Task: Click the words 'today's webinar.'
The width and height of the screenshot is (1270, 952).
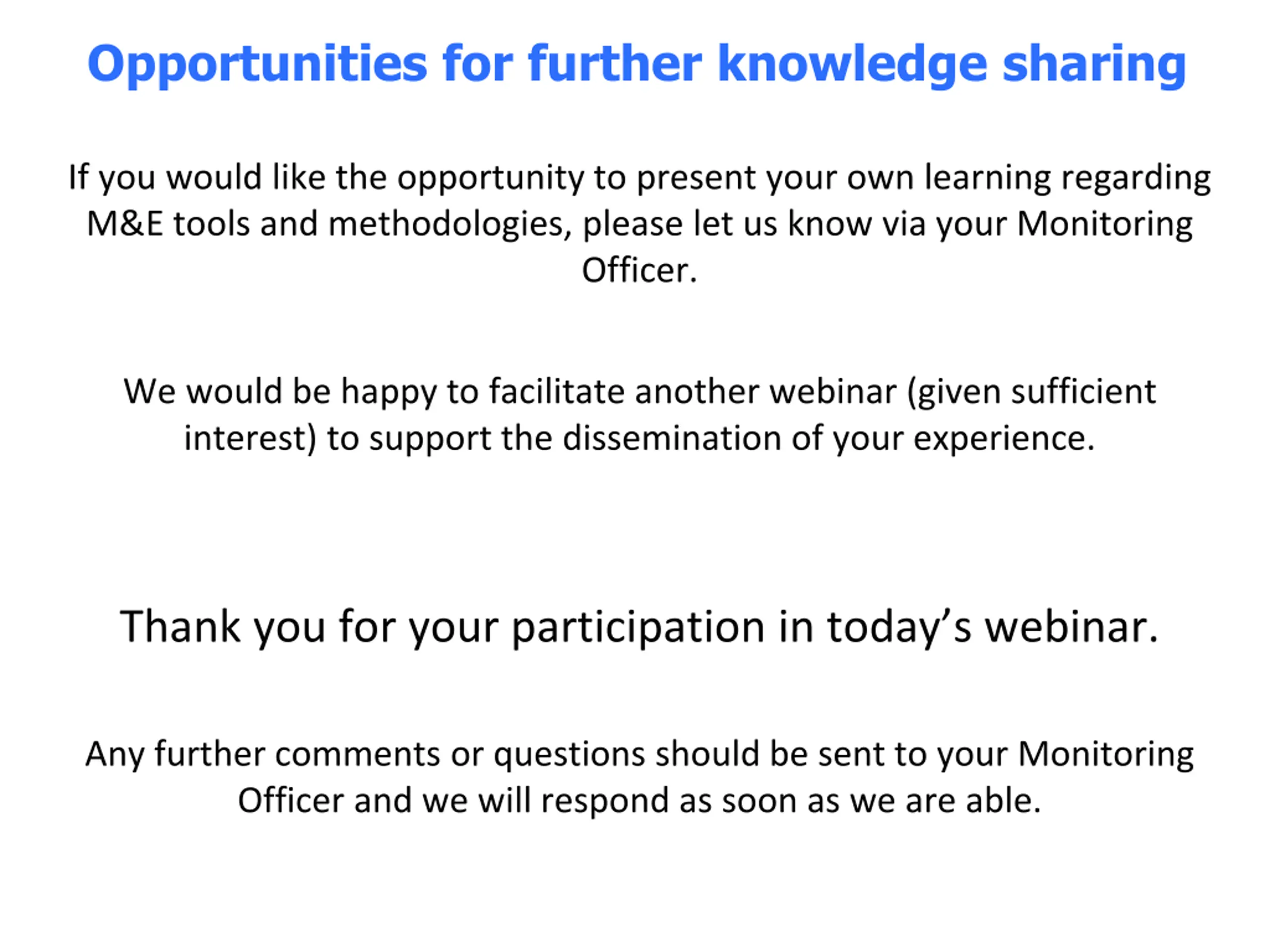Action: [x=993, y=627]
